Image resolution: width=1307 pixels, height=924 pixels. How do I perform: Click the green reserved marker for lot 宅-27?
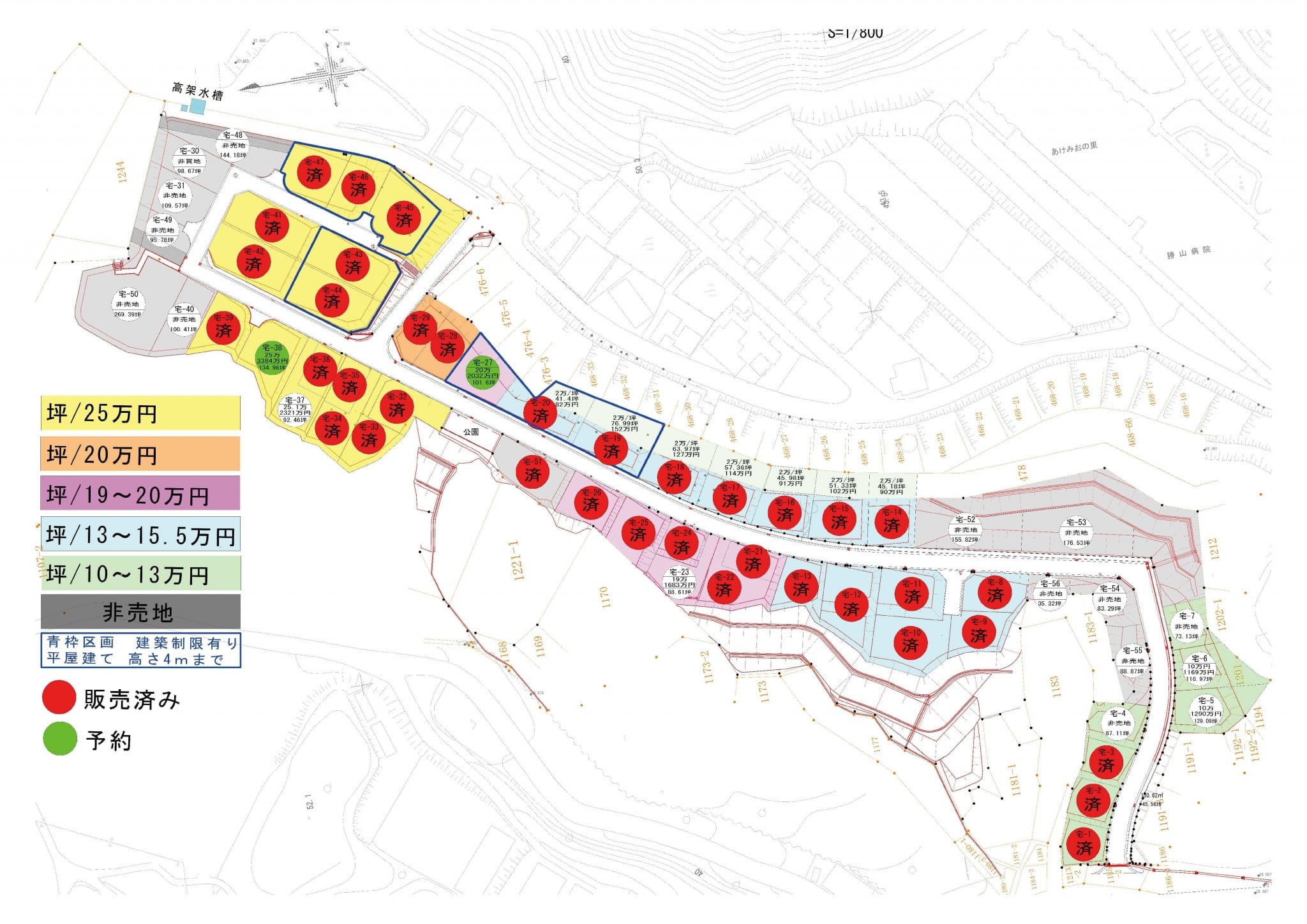click(483, 372)
